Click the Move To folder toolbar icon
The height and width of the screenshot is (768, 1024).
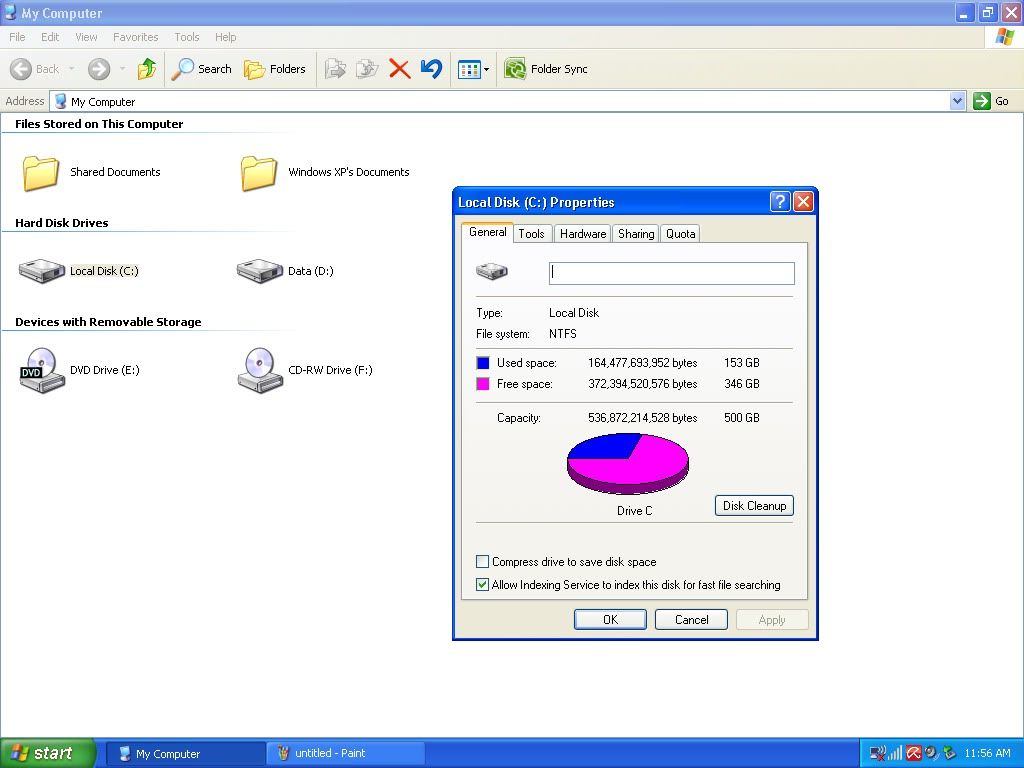click(x=336, y=69)
